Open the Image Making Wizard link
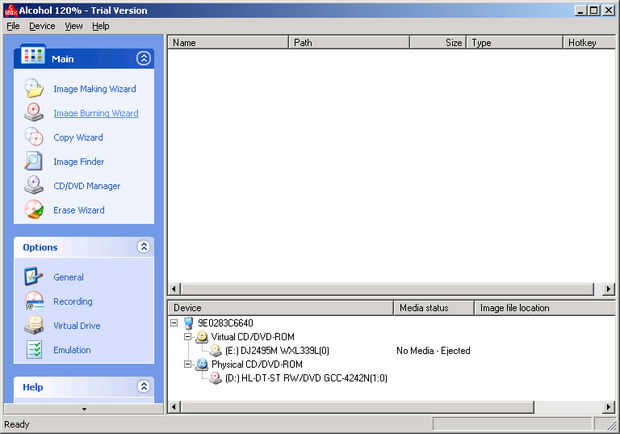620x434 pixels. 95,89
